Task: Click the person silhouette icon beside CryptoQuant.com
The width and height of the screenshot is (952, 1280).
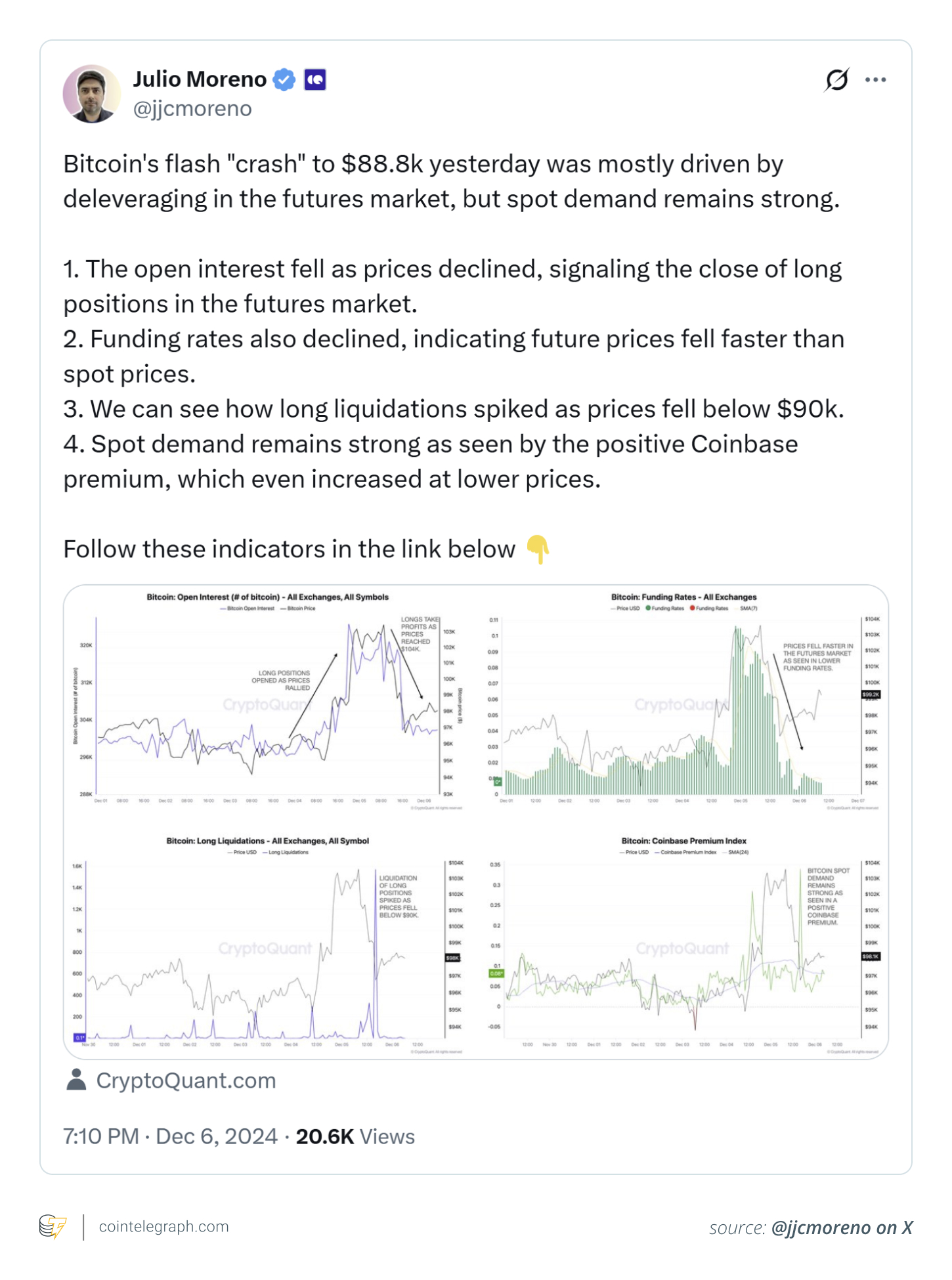Action: [x=78, y=1080]
